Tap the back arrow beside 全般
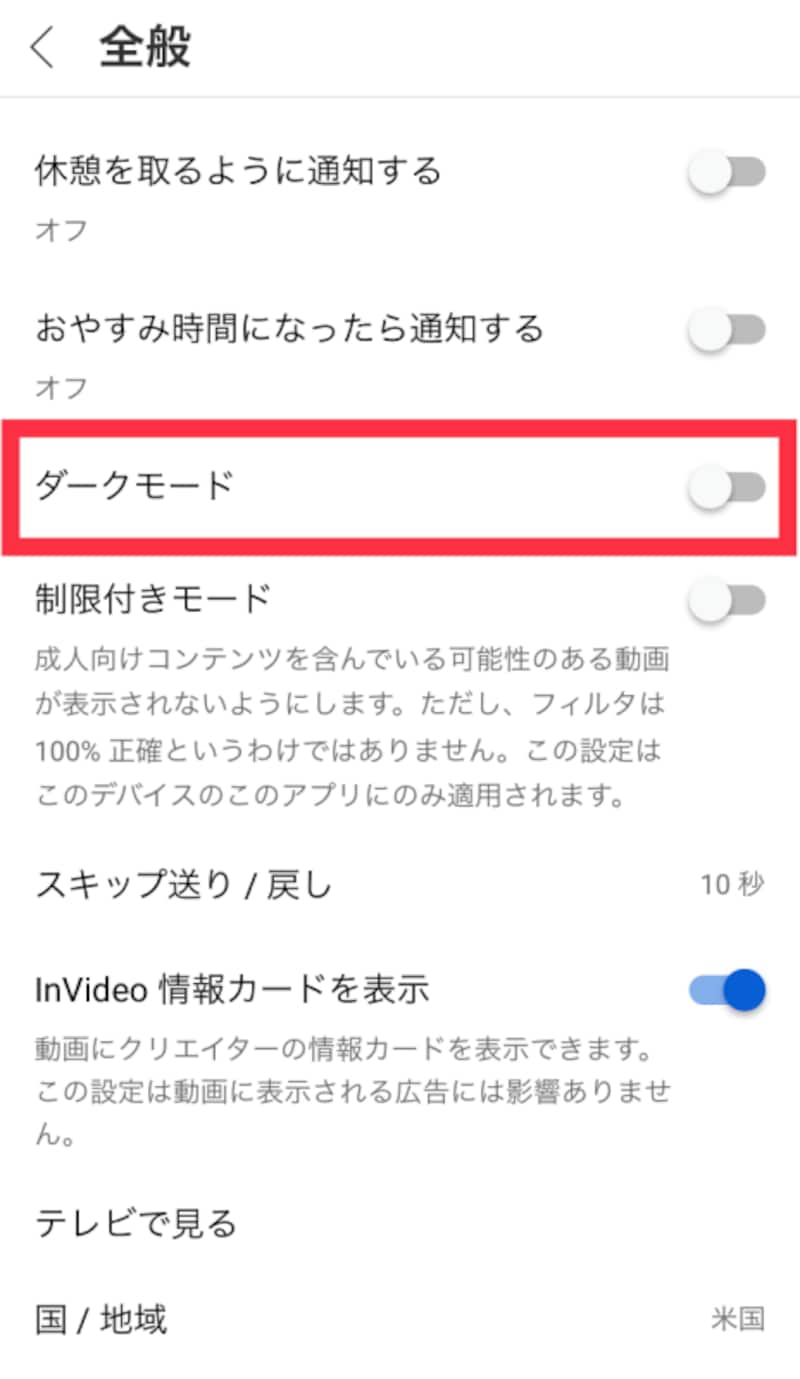Image resolution: width=800 pixels, height=1379 pixels. click(42, 48)
